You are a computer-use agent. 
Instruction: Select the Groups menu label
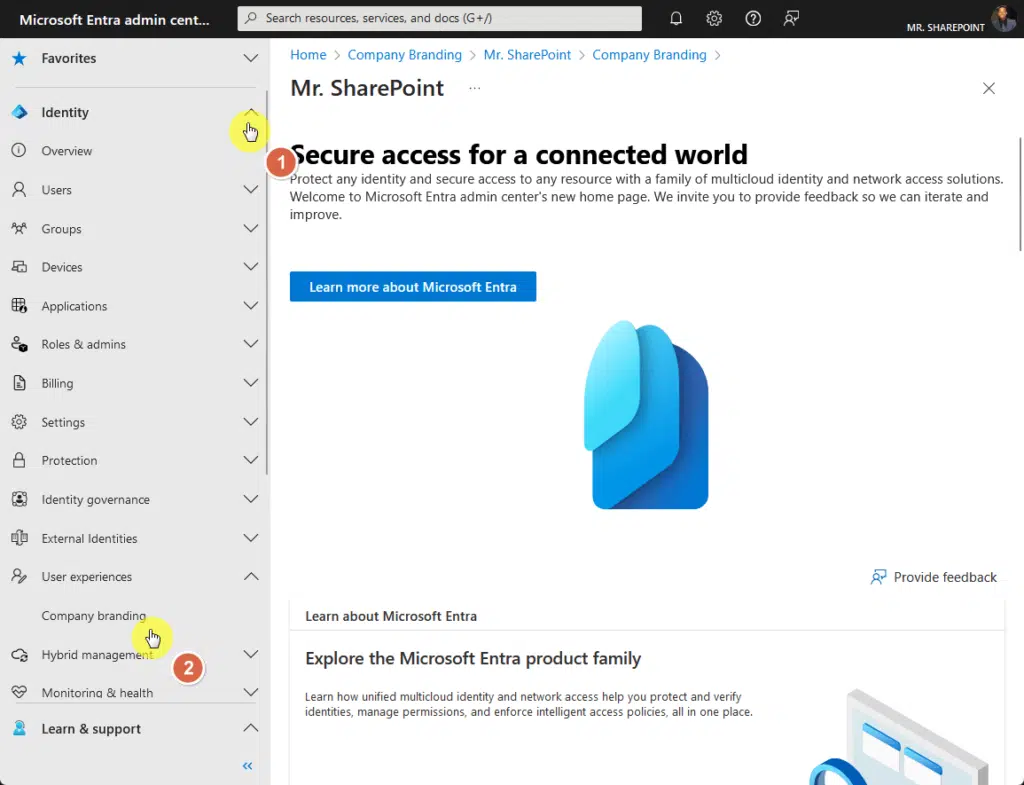tap(61, 229)
